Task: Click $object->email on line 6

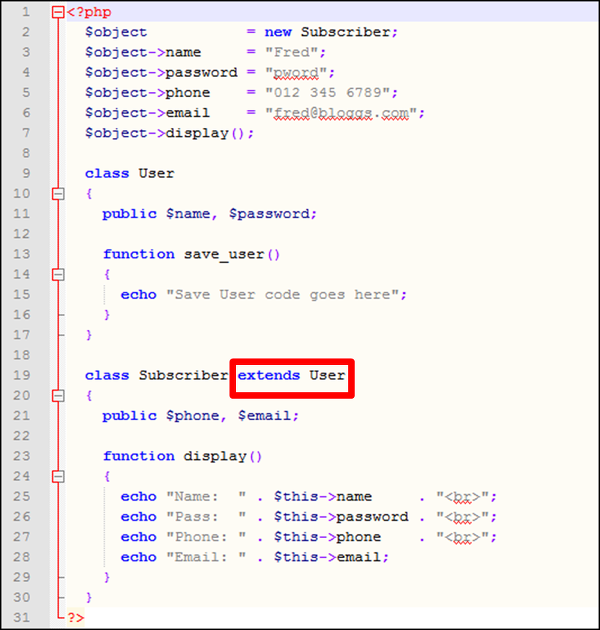Action: (147, 113)
